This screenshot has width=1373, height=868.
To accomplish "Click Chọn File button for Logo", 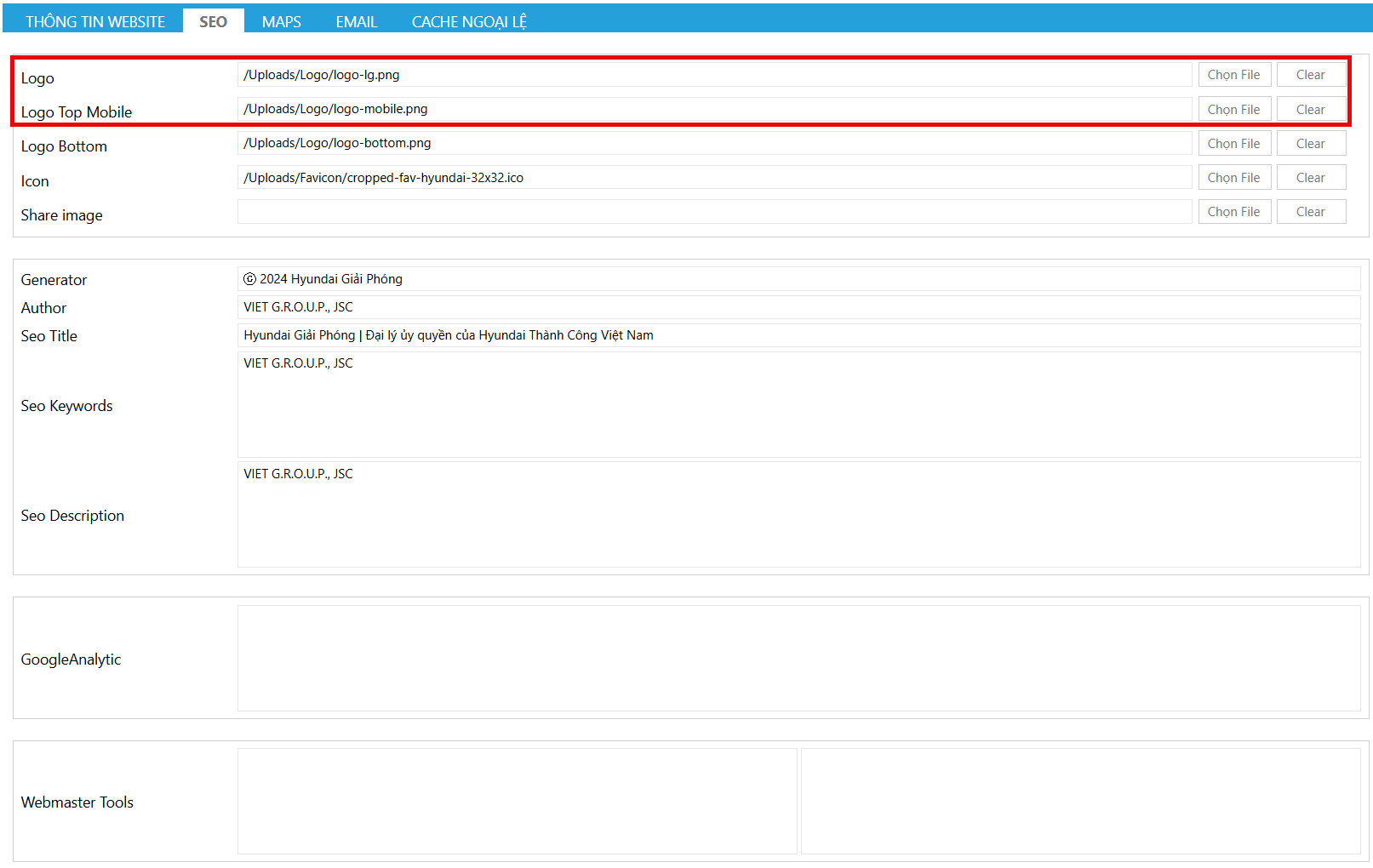I will coord(1233,75).
